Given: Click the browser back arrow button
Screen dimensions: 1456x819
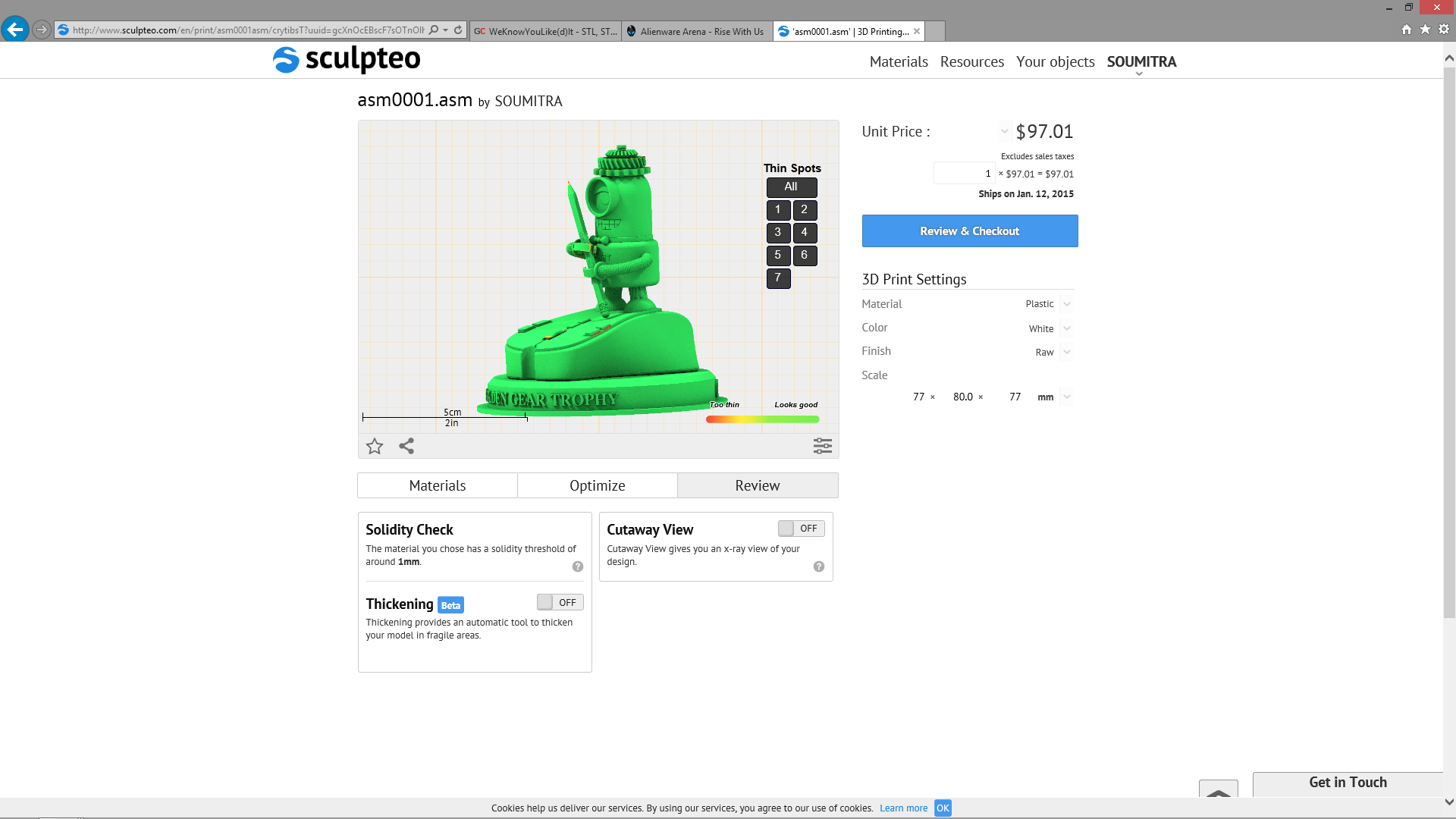Looking at the screenshot, I should [15, 30].
